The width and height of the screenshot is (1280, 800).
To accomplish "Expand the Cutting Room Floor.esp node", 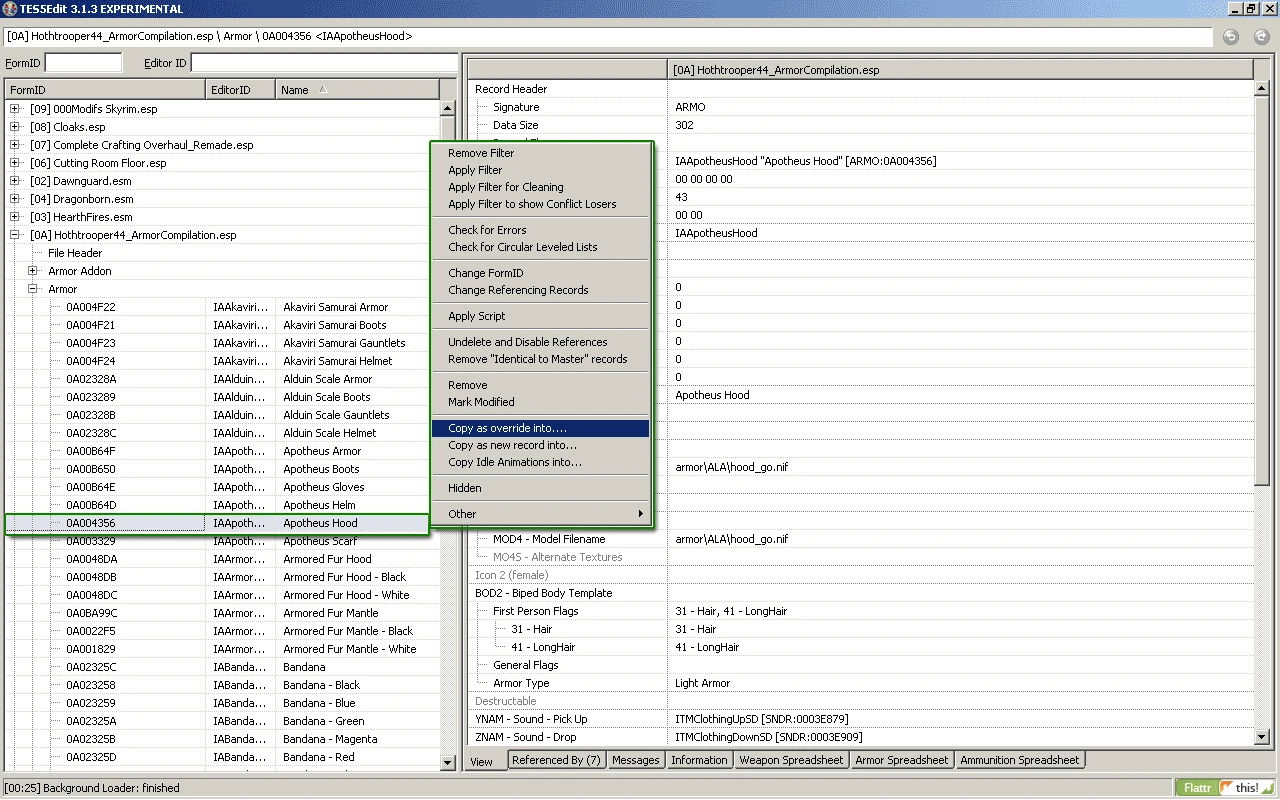I will pyautogui.click(x=15, y=163).
